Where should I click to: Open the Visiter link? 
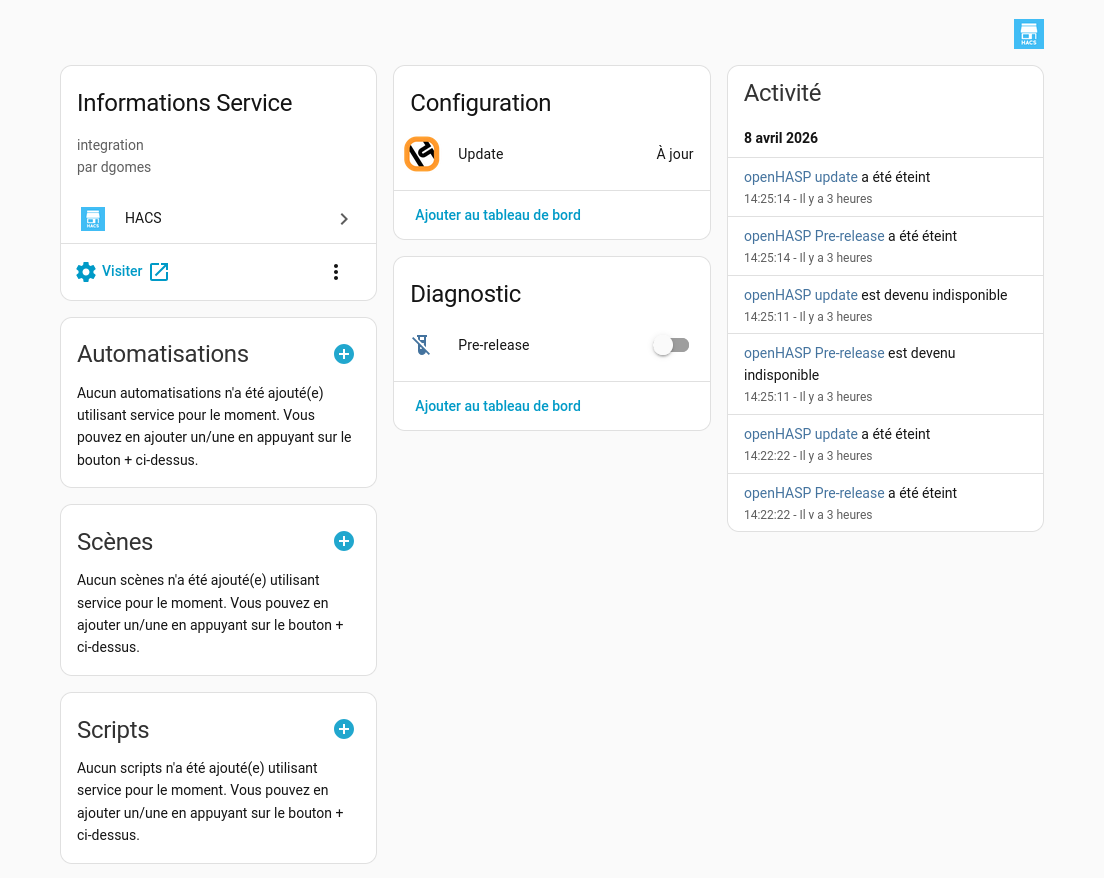pyautogui.click(x=122, y=271)
